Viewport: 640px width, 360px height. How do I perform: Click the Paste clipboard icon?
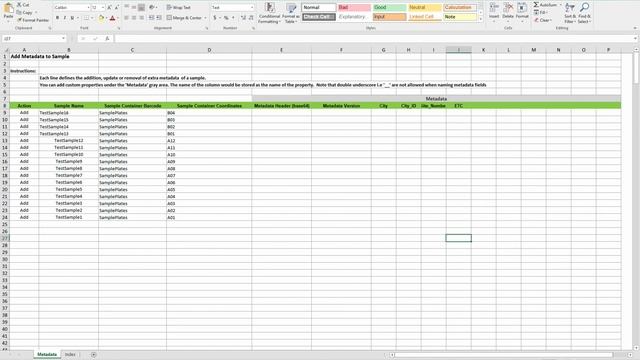(x=8, y=8)
